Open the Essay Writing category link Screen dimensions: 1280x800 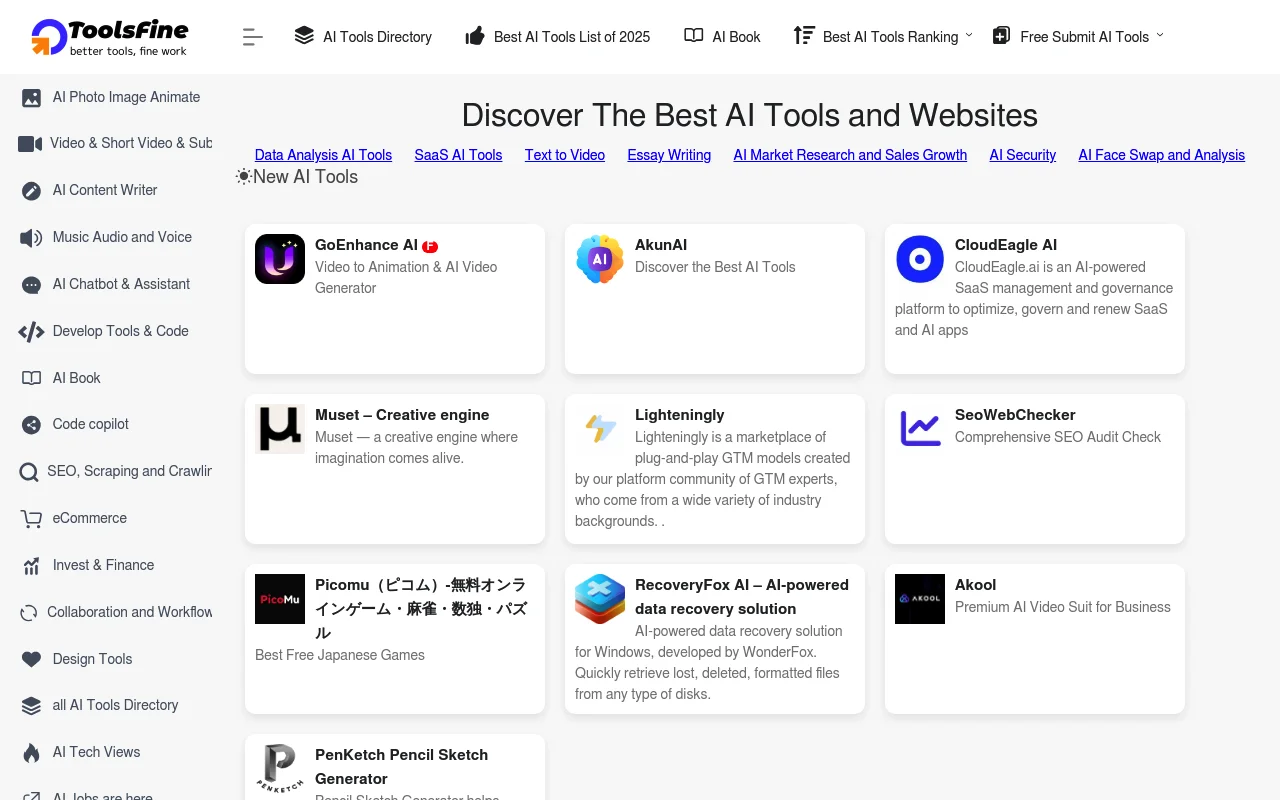pos(669,155)
